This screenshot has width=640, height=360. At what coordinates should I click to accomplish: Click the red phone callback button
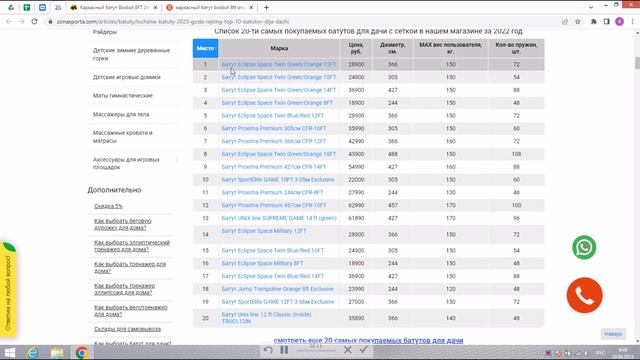584,295
